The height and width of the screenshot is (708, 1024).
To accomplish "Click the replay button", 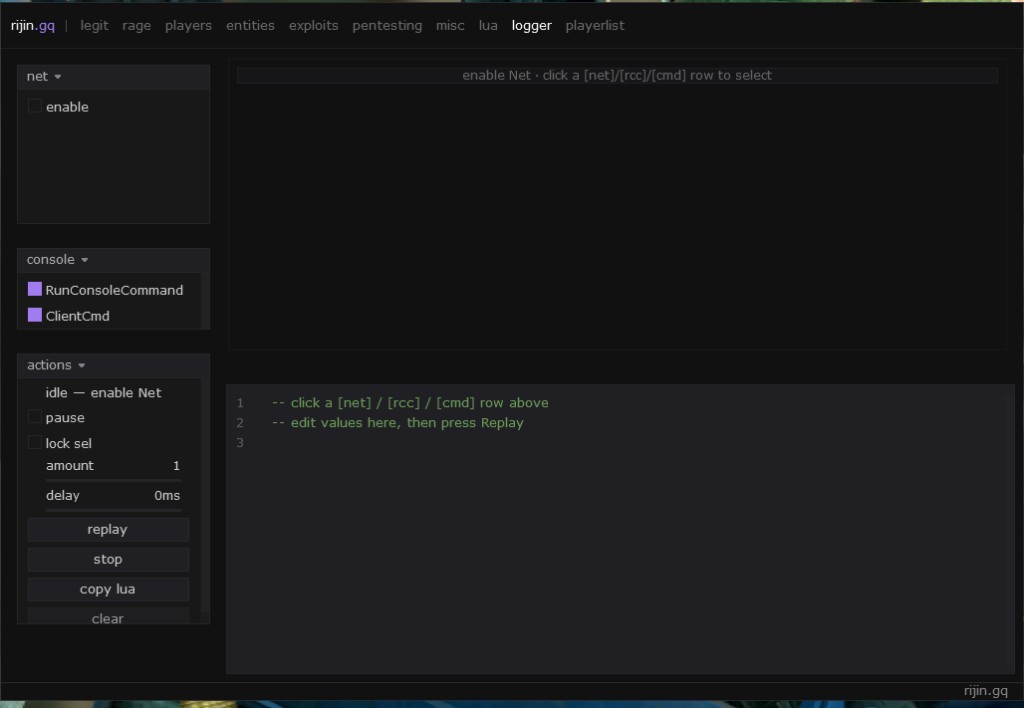I will (x=108, y=530).
